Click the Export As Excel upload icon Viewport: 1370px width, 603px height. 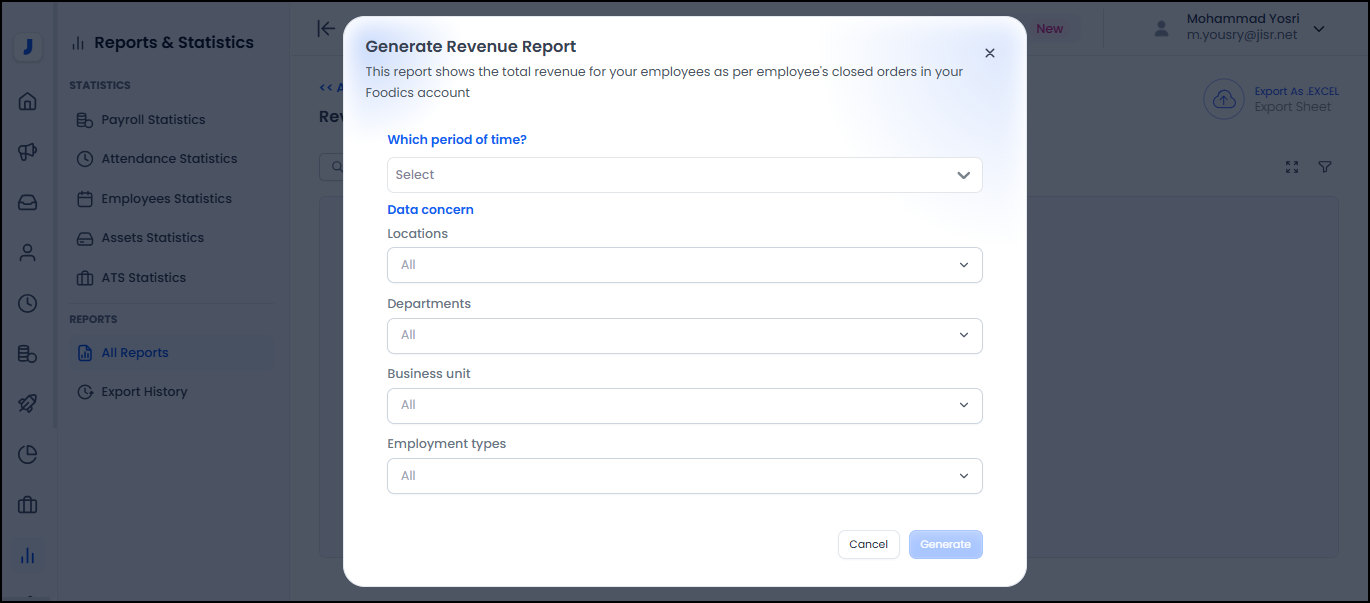(1223, 100)
